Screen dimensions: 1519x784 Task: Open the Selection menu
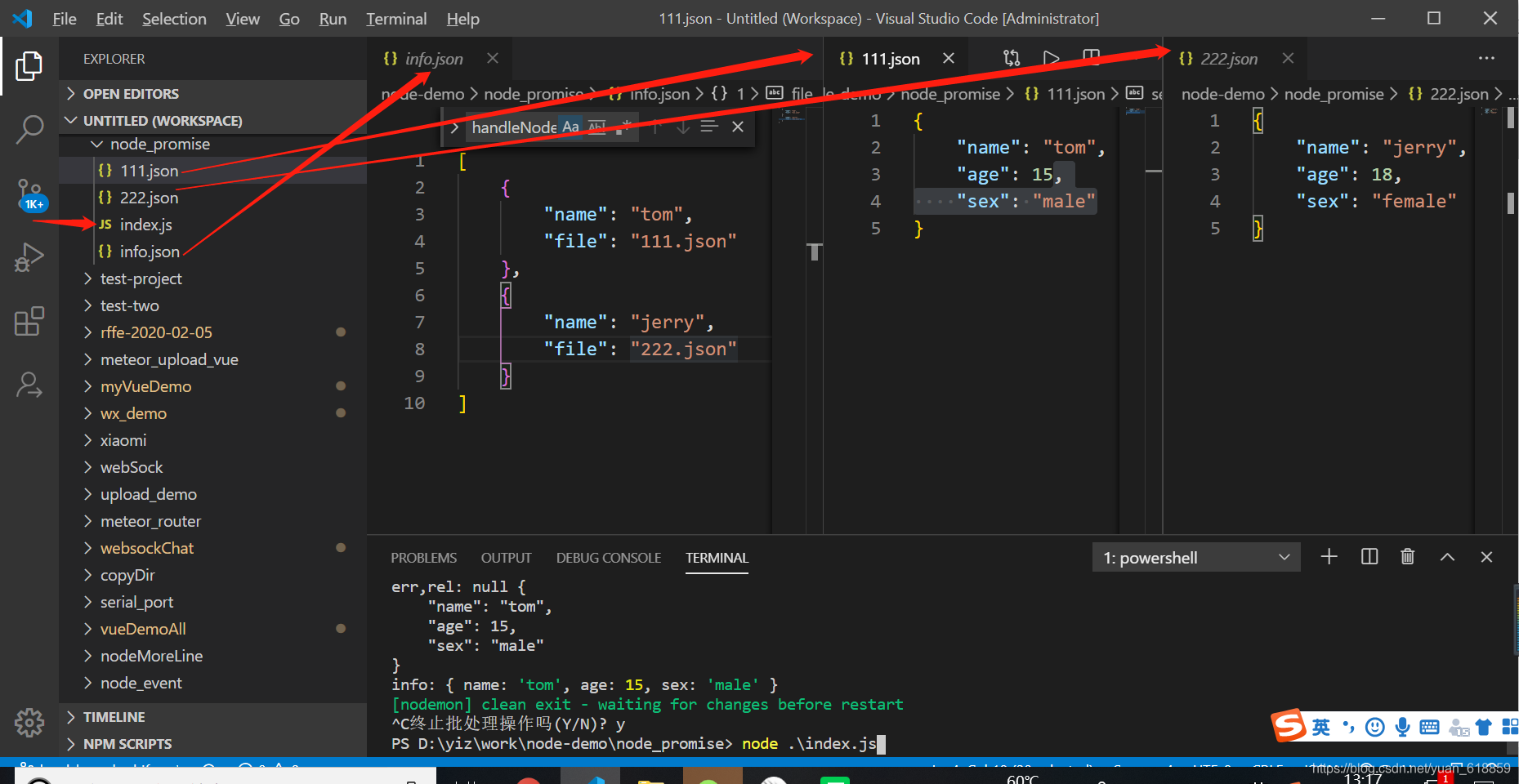[174, 19]
